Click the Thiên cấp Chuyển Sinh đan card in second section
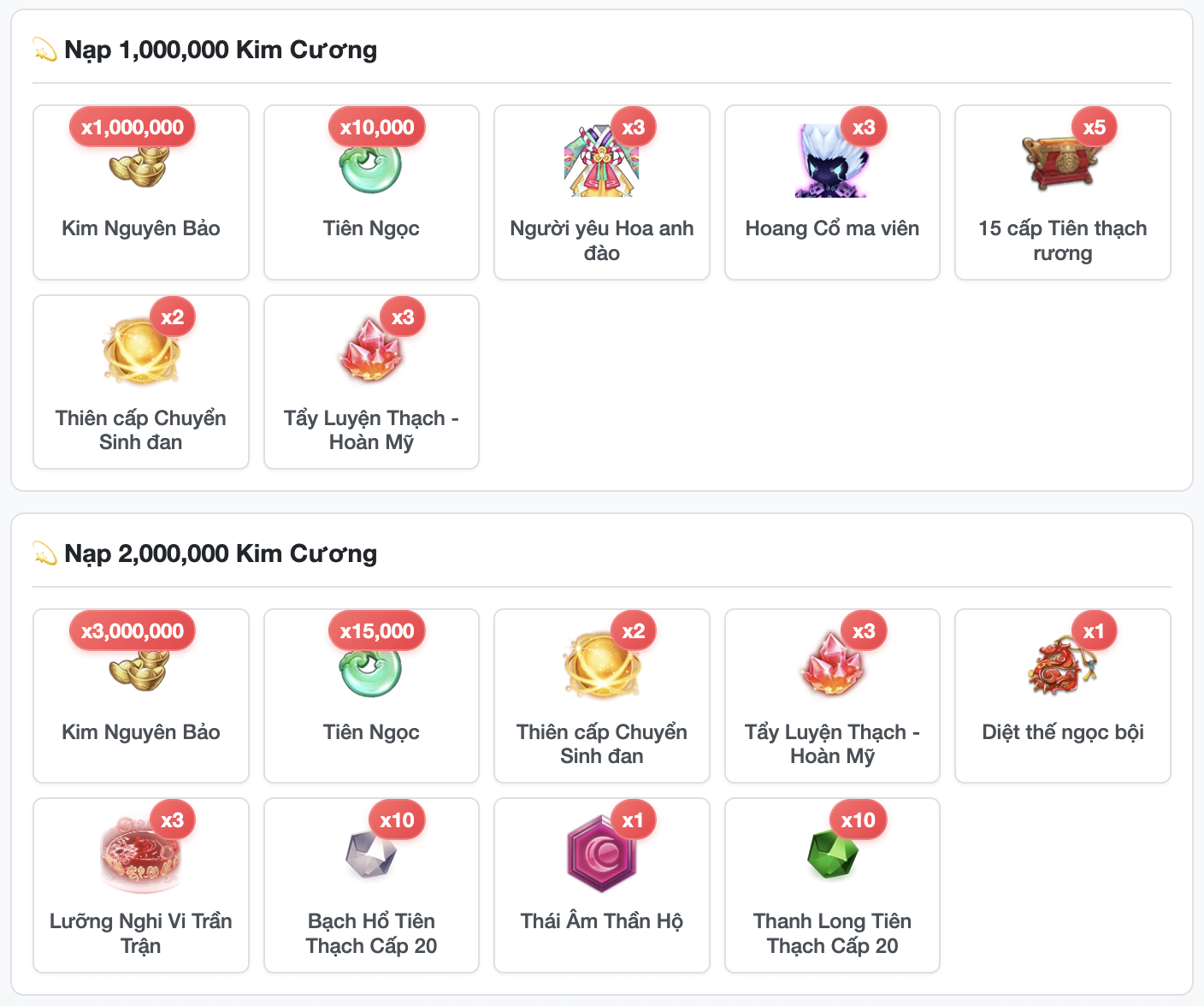The height and width of the screenshot is (1006, 1204). (x=601, y=695)
